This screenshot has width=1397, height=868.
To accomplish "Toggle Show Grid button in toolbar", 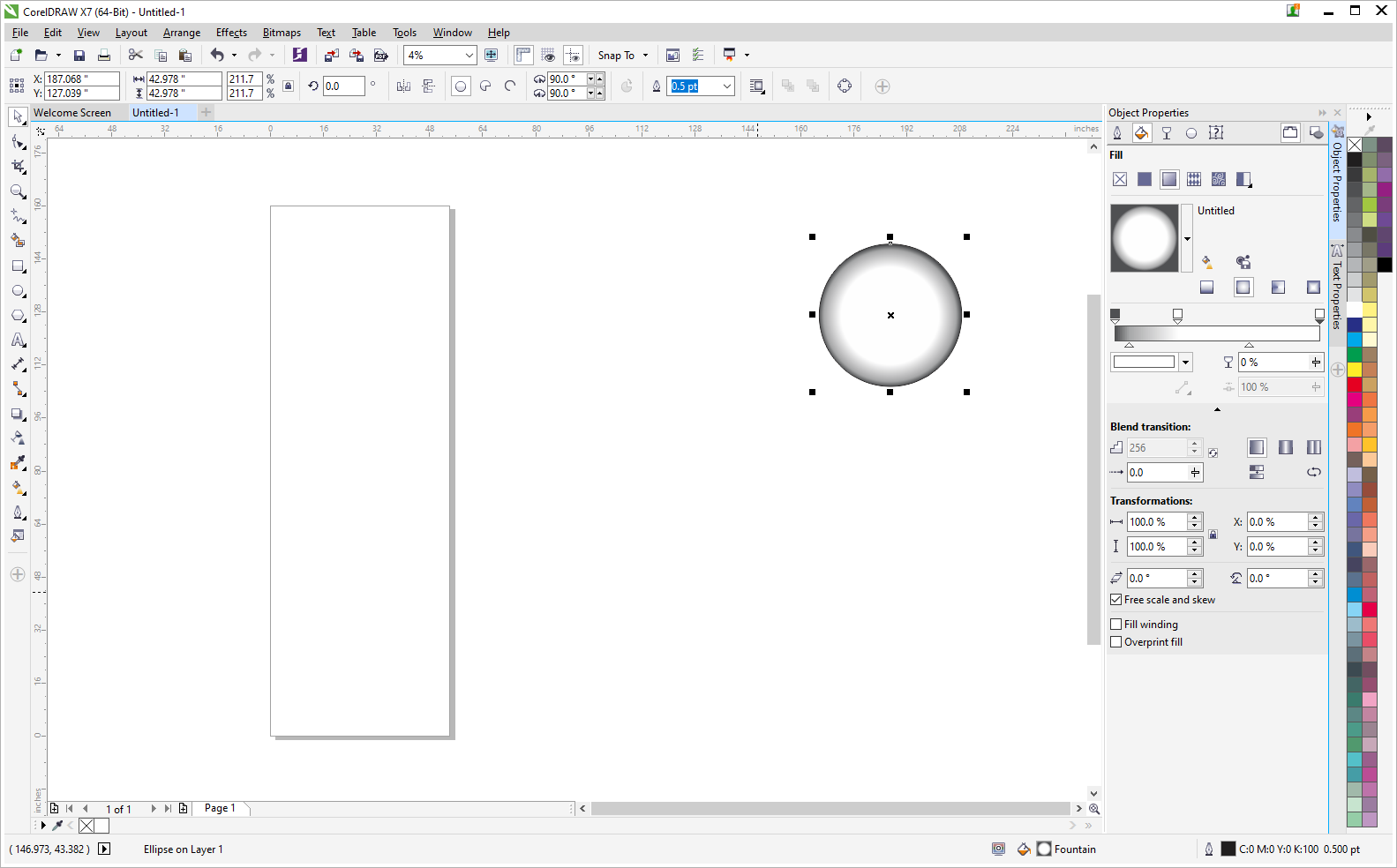I will [548, 55].
